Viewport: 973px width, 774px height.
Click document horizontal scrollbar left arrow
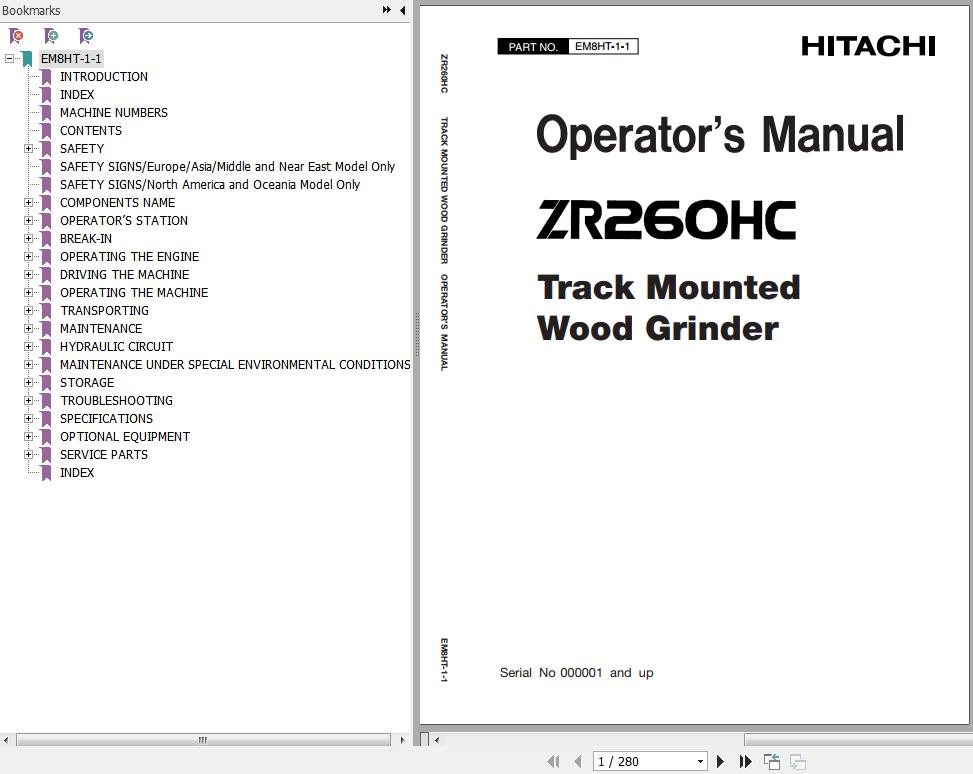click(x=437, y=740)
